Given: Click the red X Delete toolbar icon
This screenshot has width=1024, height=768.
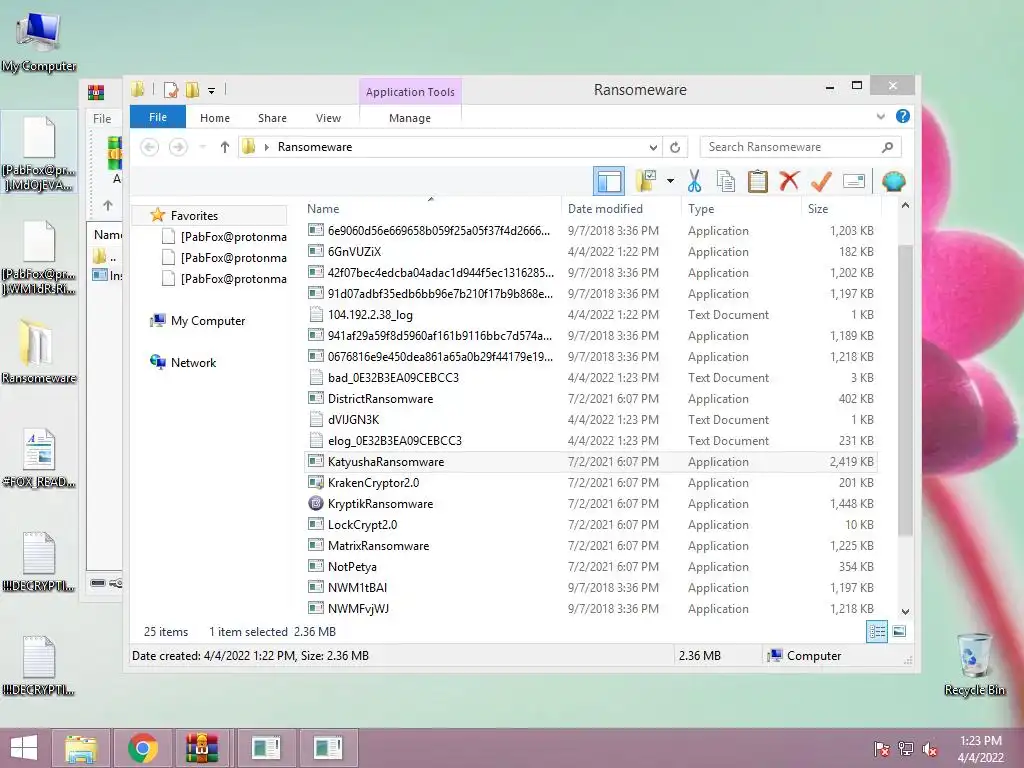Looking at the screenshot, I should (x=789, y=180).
